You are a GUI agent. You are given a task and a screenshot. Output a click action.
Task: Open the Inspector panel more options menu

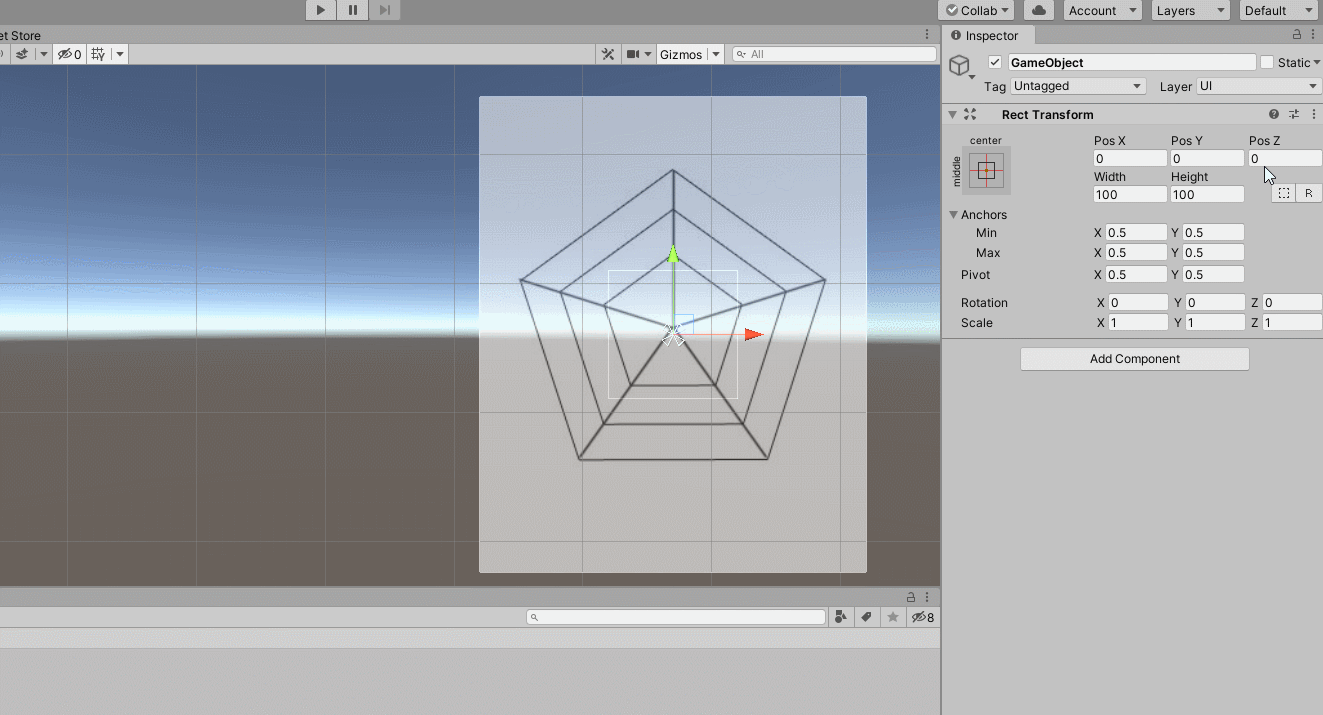[x=1313, y=35]
